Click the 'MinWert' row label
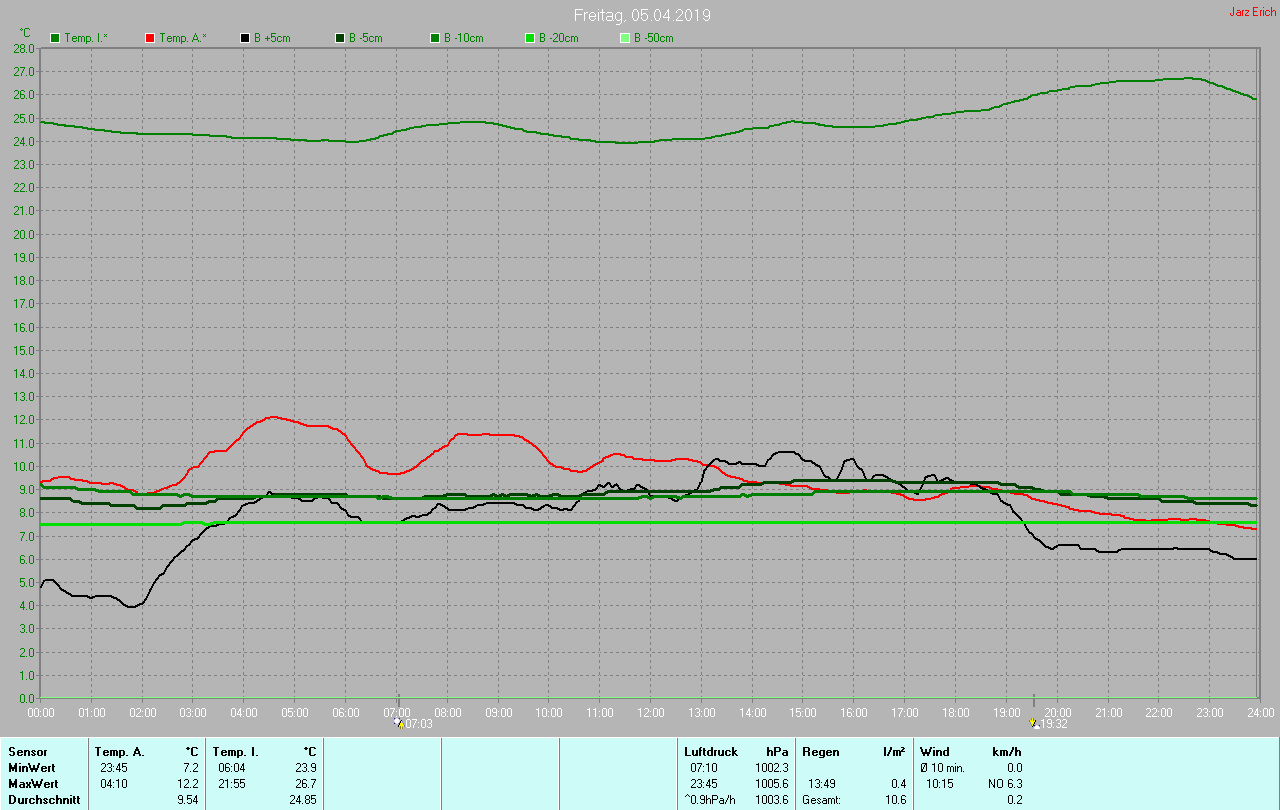Screen dimensions: 1280x810 click(x=31, y=767)
